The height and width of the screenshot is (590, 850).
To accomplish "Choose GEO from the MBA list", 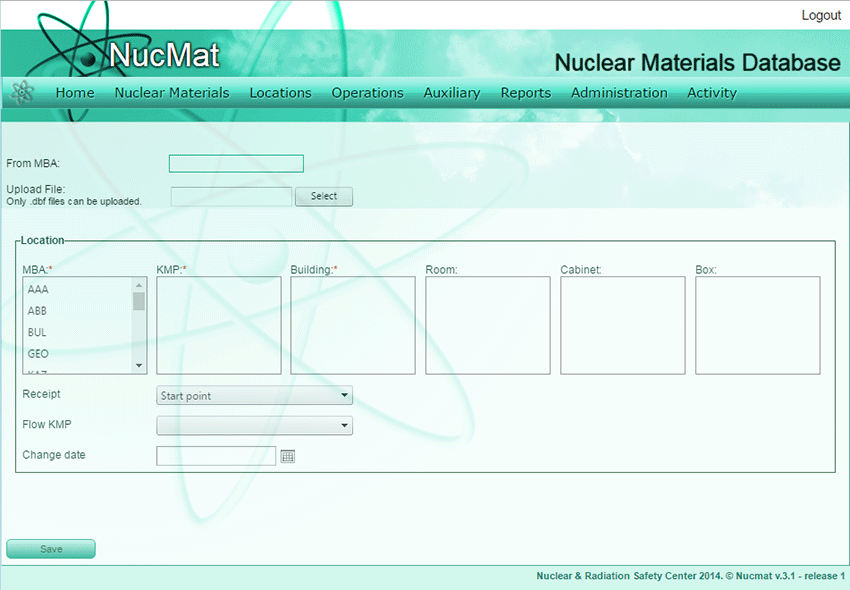I will pyautogui.click(x=38, y=353).
